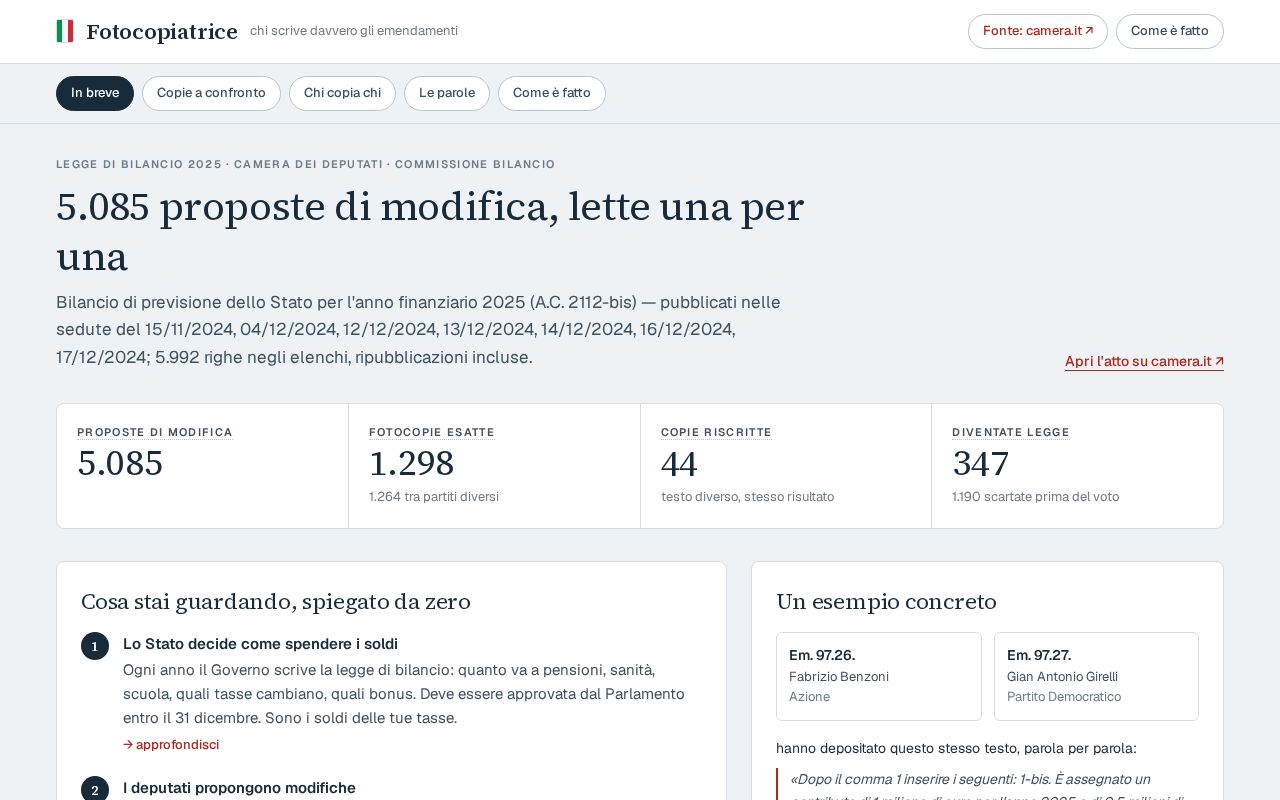Click the 1.190 scartate prima del voto note
This screenshot has height=800, width=1280.
(x=1036, y=496)
